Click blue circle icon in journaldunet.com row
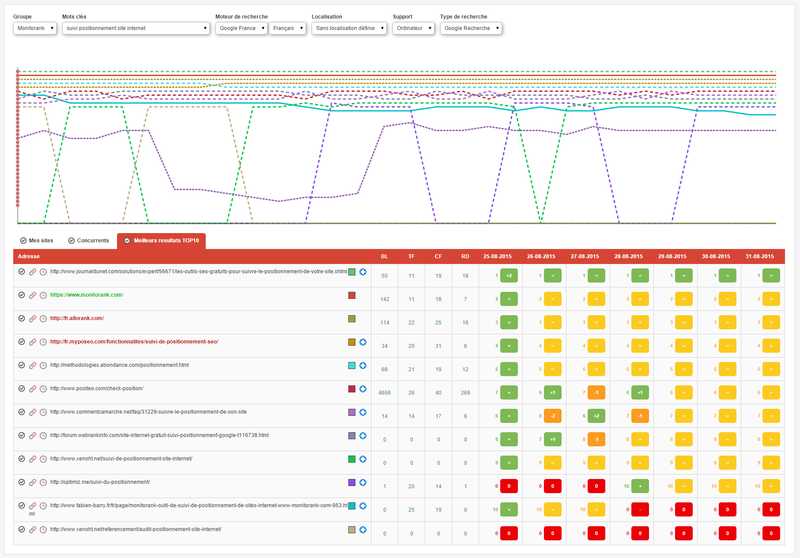Screen dimensions: 800x558 [x=363, y=272]
